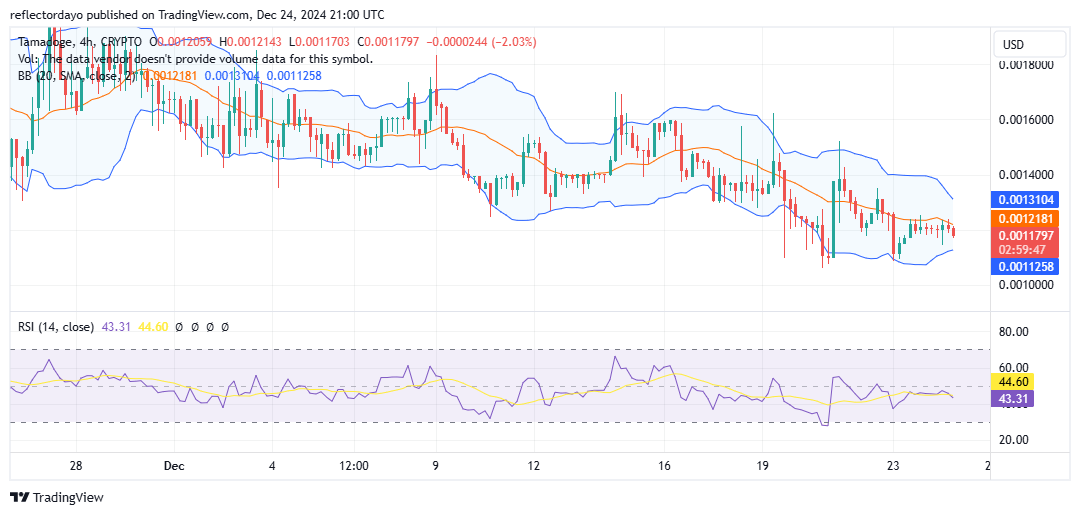This screenshot has height=515, width=1080.
Task: Click the 0.0014000 price axis label
Action: [x=1026, y=175]
